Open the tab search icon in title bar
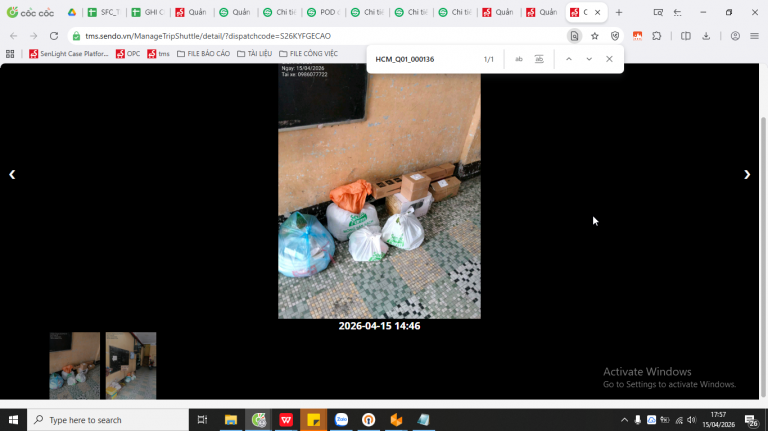This screenshot has height=431, width=768. 658,12
